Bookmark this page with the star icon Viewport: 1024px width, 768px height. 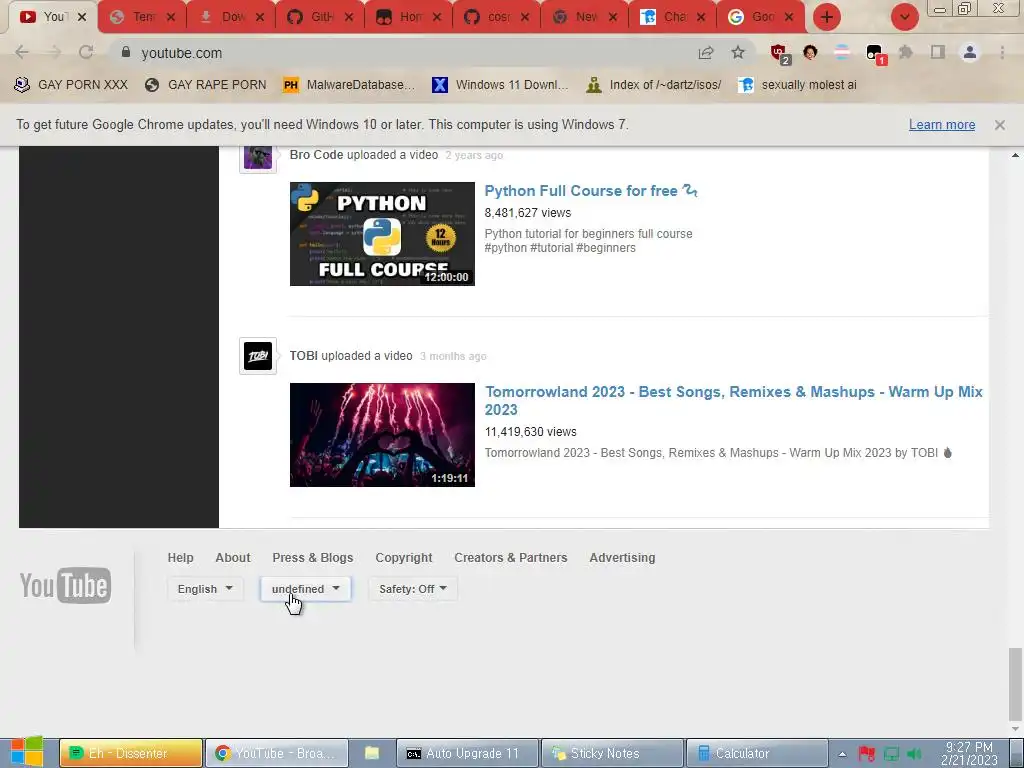tap(738, 52)
